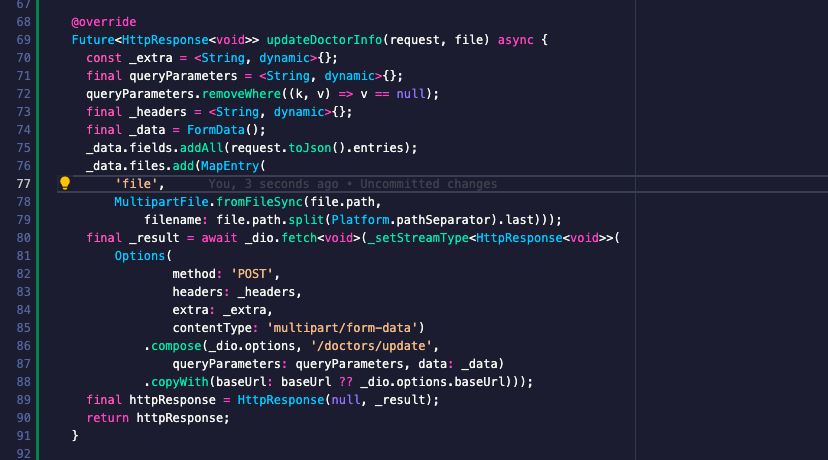Click fromFileSync on line 78

(259, 202)
